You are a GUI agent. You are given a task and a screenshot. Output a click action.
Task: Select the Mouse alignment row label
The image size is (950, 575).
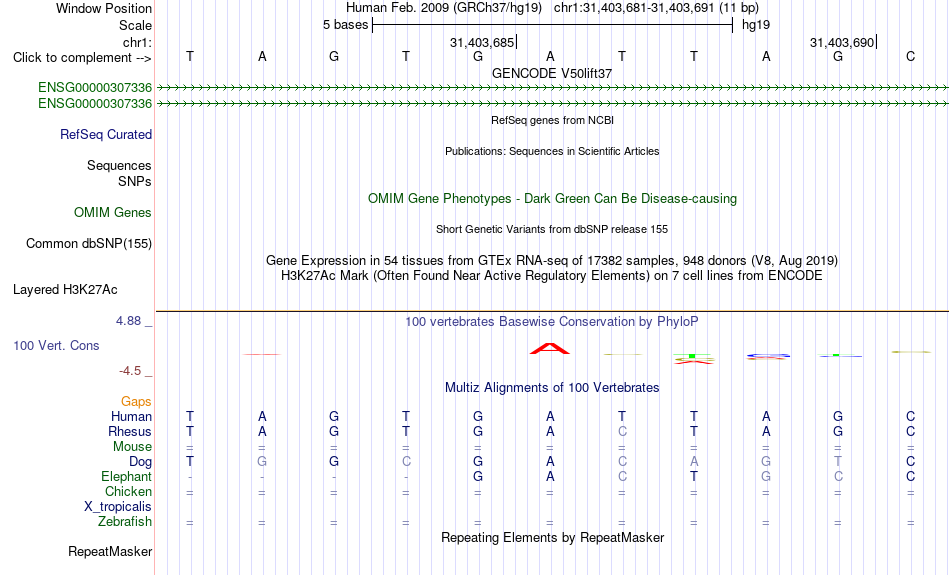point(132,447)
